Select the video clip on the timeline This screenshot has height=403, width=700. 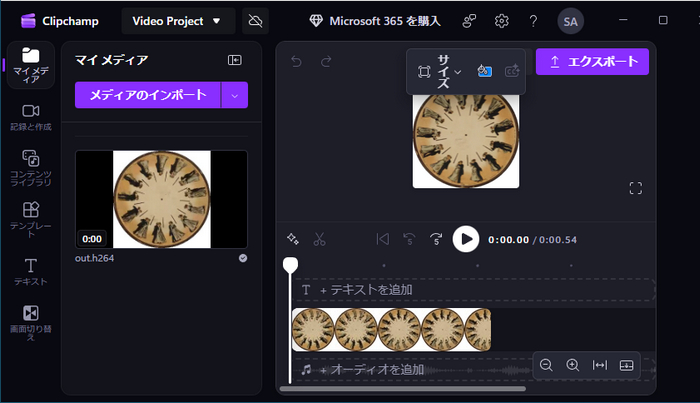(x=392, y=329)
